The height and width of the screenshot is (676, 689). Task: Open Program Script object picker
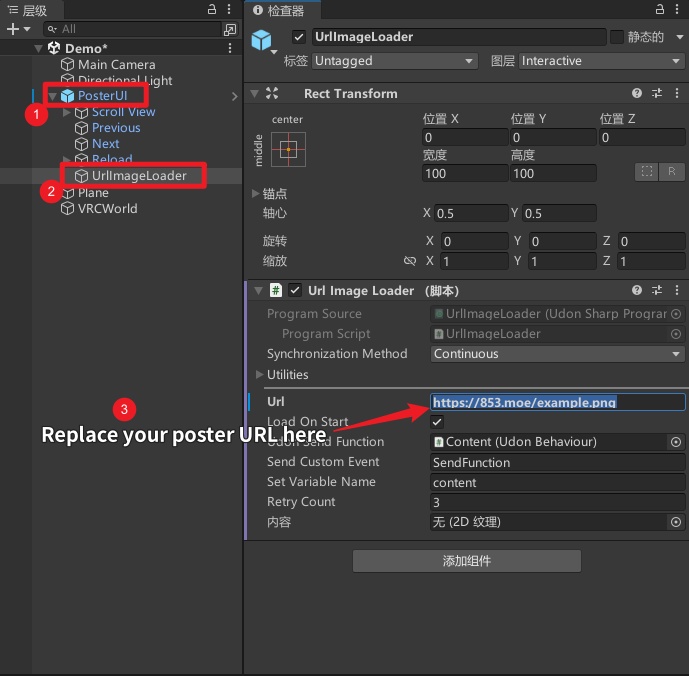click(676, 334)
